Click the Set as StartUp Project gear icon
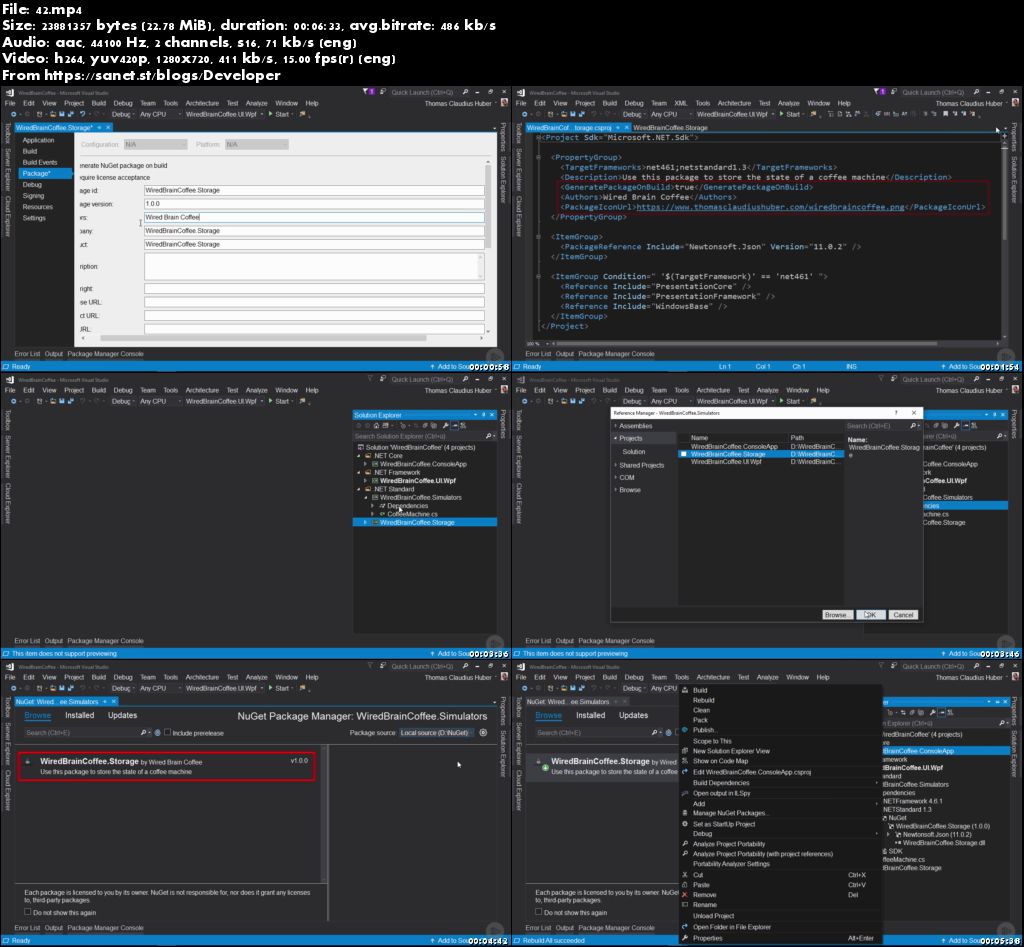This screenshot has height=947, width=1024. point(685,824)
